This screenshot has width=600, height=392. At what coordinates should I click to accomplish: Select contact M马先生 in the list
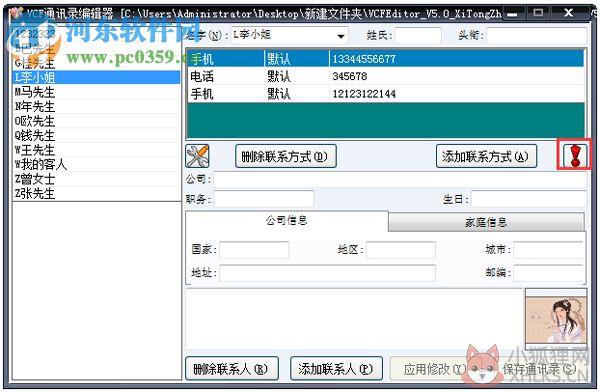96,92
